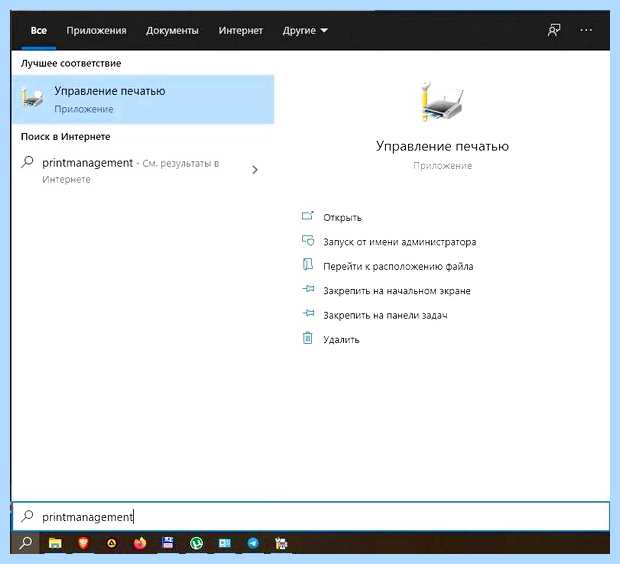Choose Запуск от имени администратора
The image size is (620, 564).
tap(400, 242)
